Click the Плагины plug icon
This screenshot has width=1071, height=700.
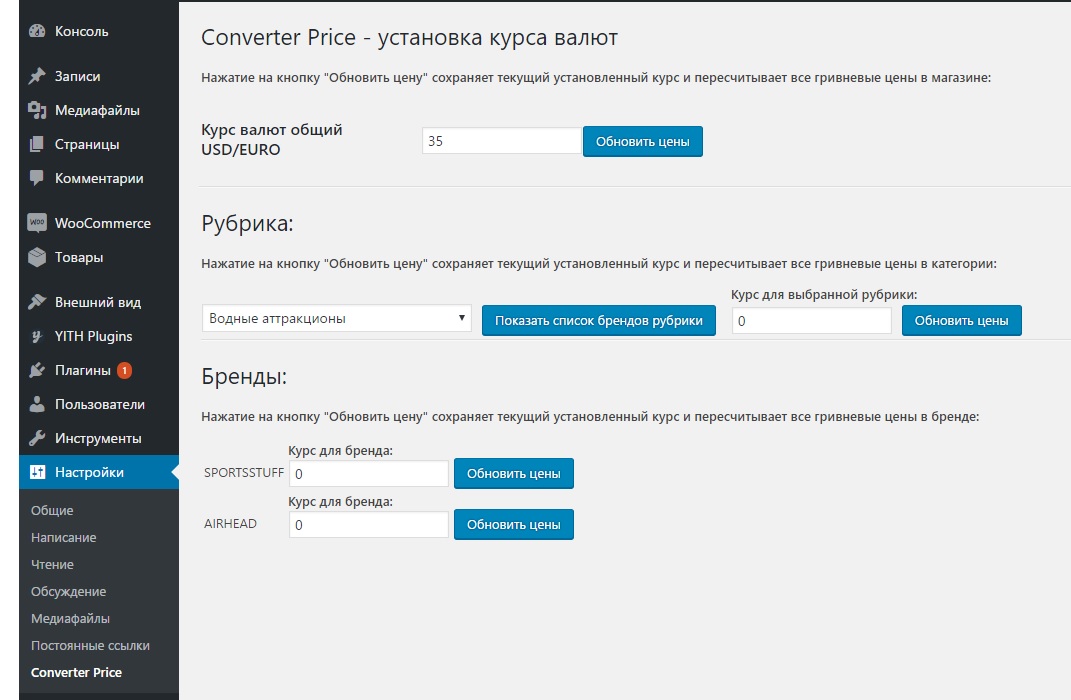[x=37, y=371]
